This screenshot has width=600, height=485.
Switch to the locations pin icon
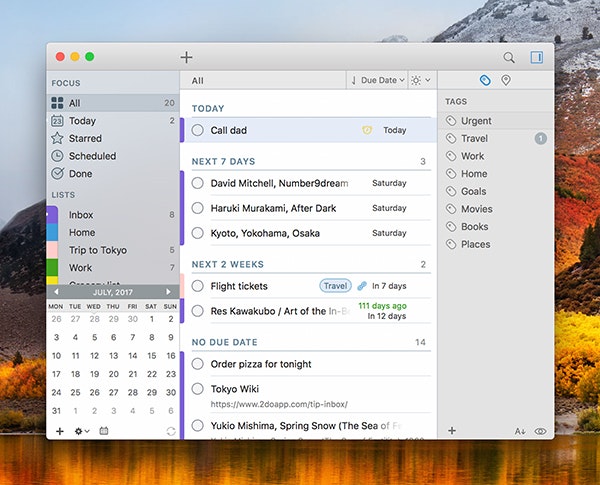(506, 80)
